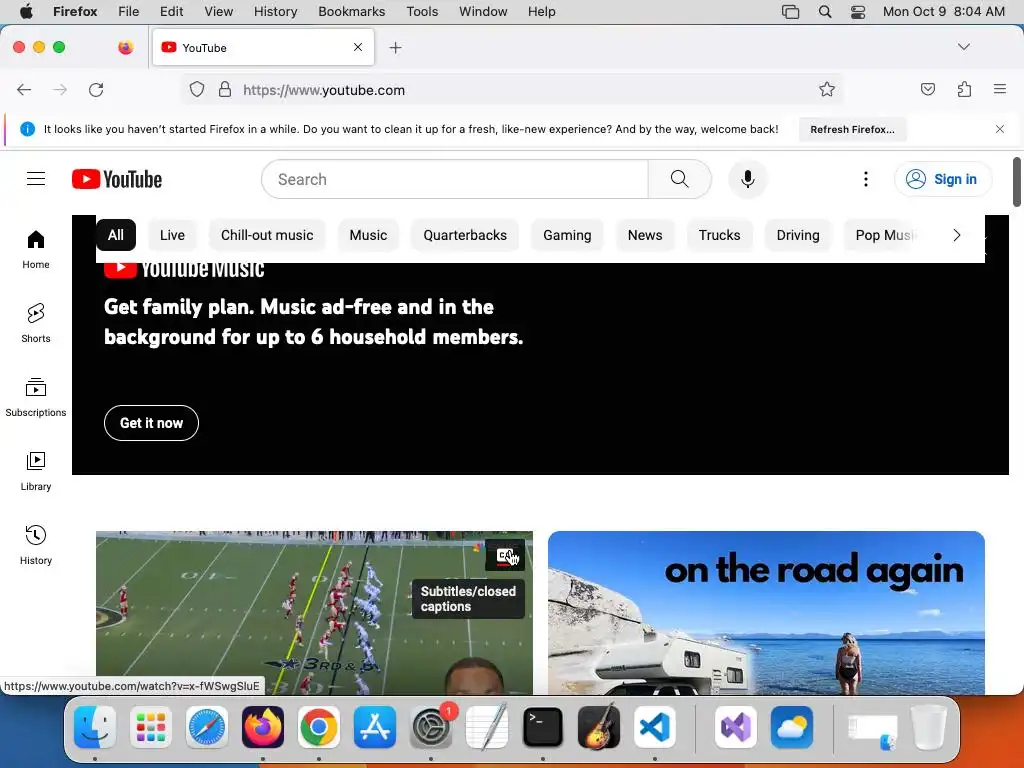Screen dimensions: 1024x768
Task: Click the URL address bar
Action: pos(513,89)
